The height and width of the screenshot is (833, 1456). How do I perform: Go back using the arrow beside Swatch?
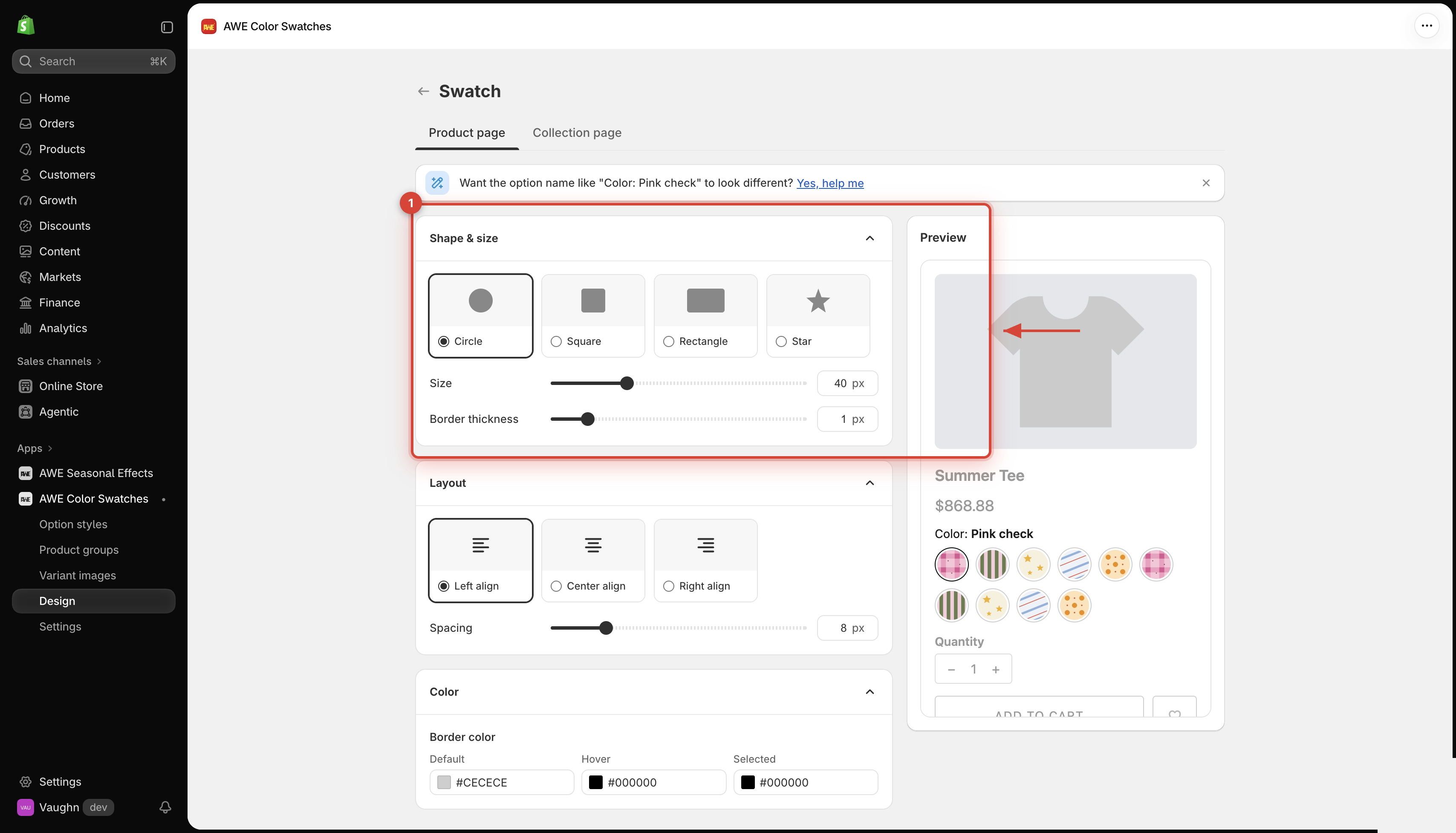(423, 91)
